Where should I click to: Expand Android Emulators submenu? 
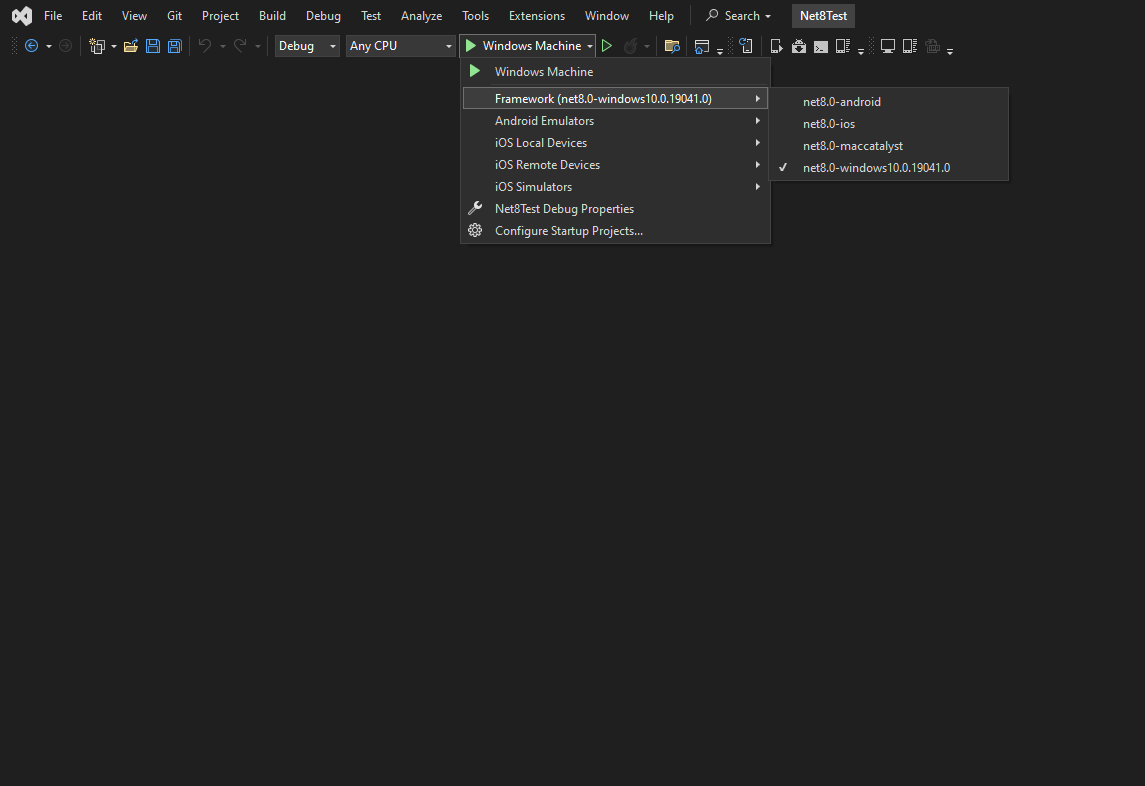point(616,121)
